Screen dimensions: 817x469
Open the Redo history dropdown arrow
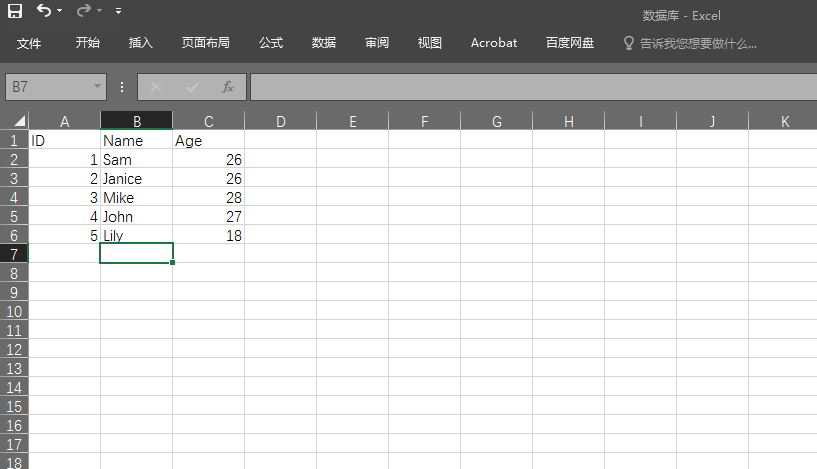[100, 11]
